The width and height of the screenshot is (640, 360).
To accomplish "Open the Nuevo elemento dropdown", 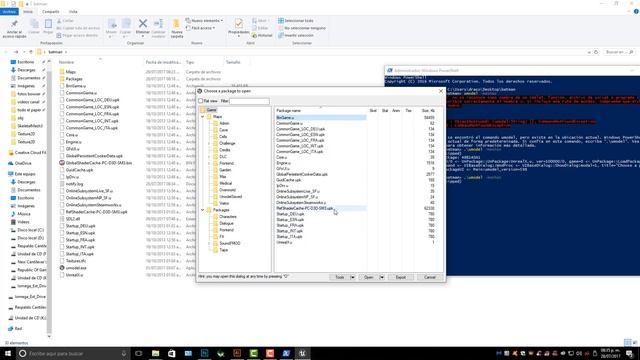I will [x=204, y=20].
